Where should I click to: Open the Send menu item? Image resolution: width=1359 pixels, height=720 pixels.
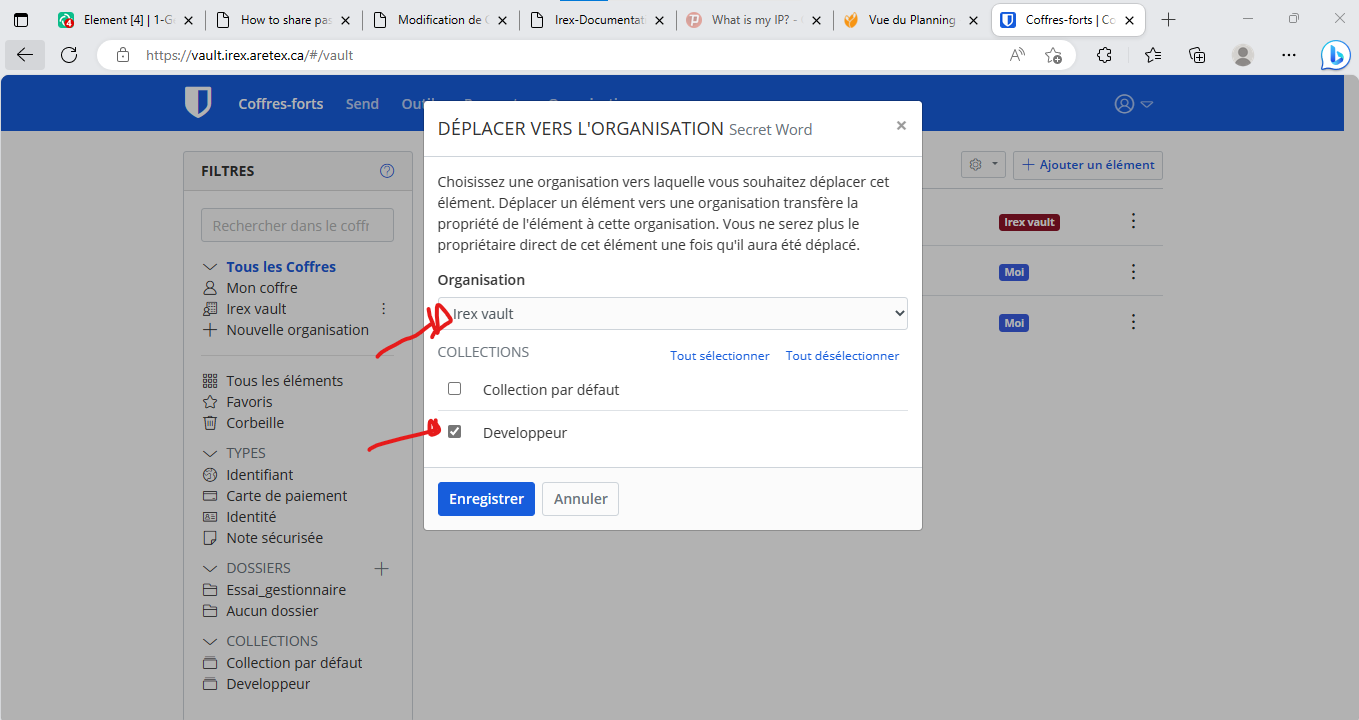[362, 104]
